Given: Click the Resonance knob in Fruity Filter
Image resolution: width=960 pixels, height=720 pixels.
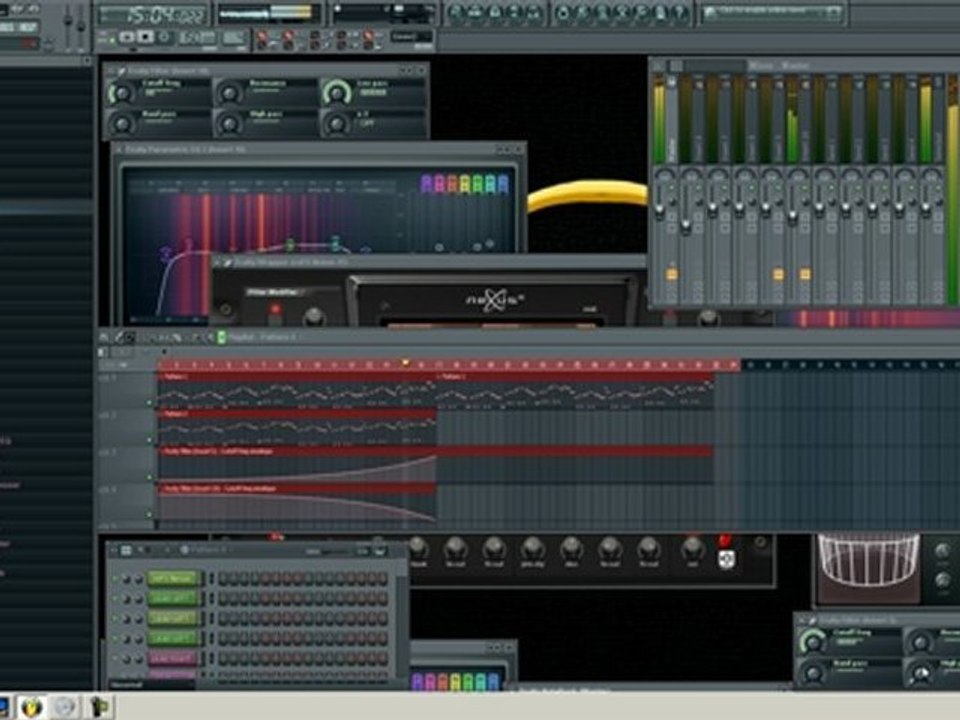Looking at the screenshot, I should click(x=230, y=93).
